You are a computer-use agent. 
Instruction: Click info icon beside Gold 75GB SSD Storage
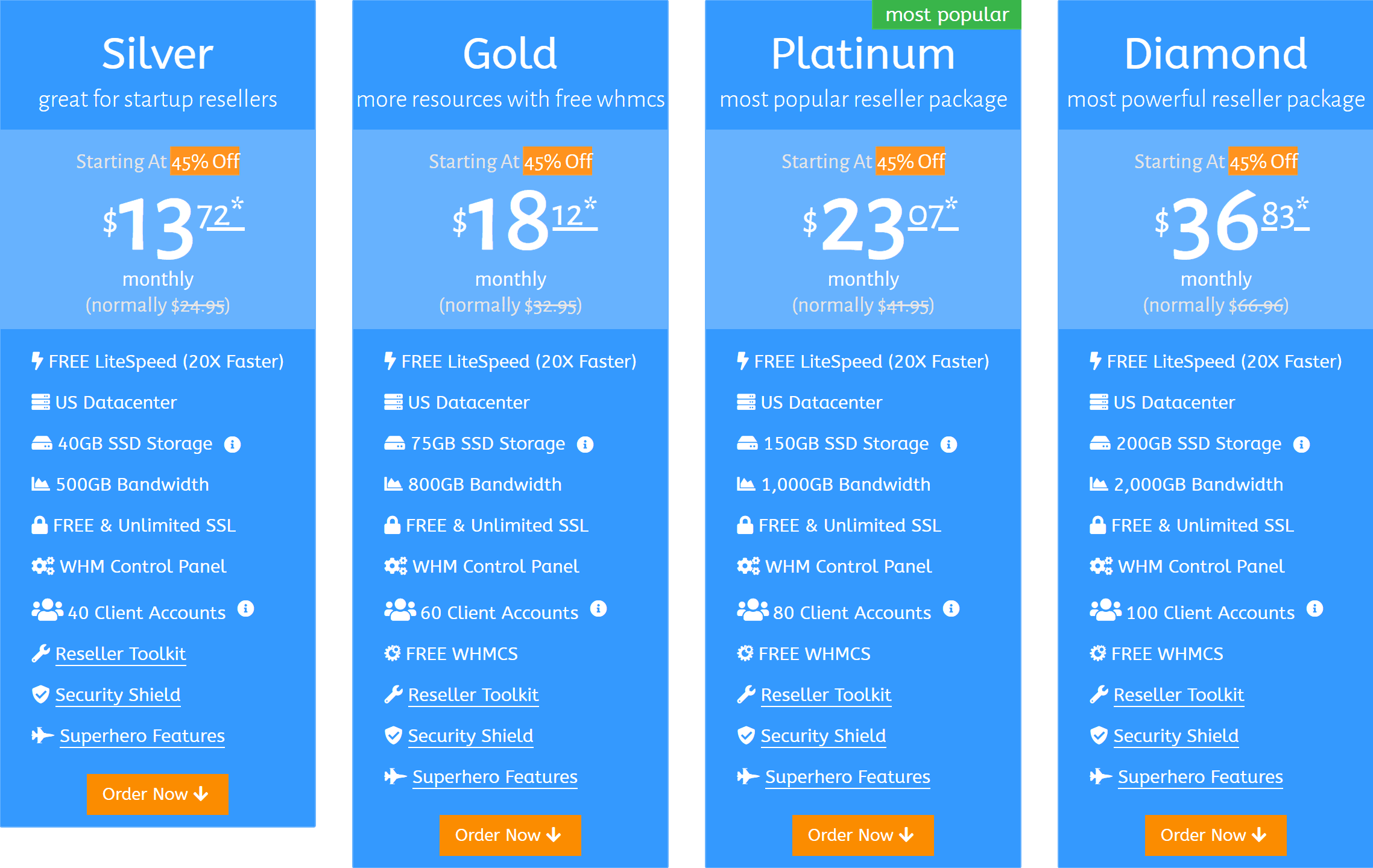pos(585,445)
